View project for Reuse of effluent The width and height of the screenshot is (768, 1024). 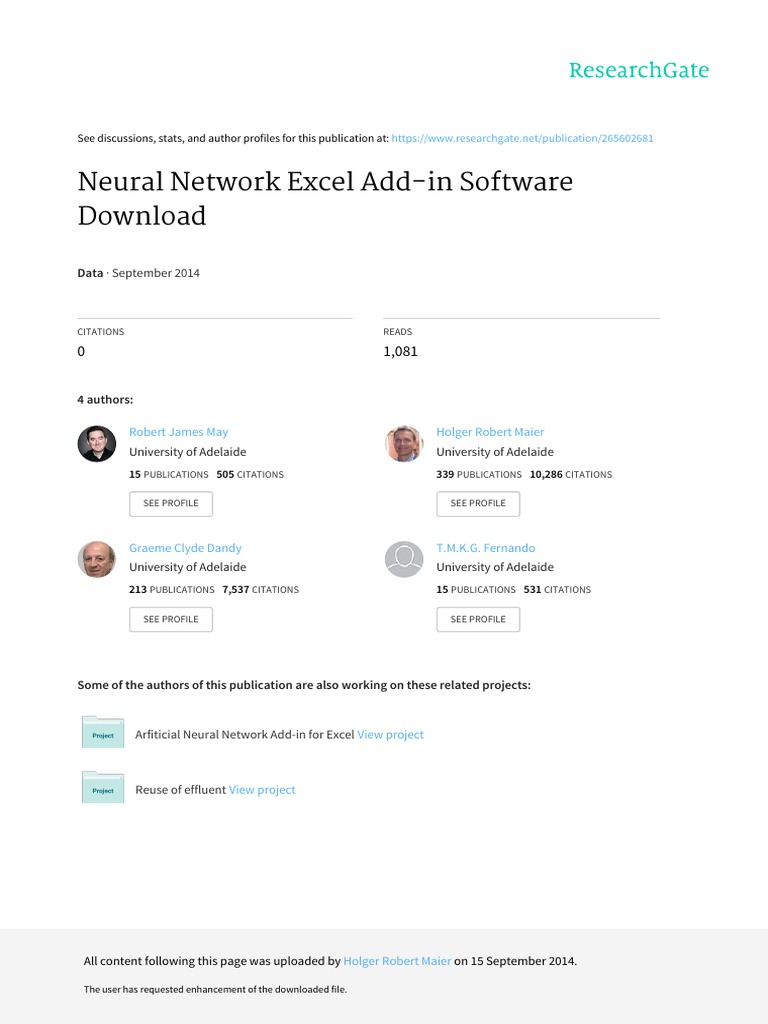click(x=262, y=790)
